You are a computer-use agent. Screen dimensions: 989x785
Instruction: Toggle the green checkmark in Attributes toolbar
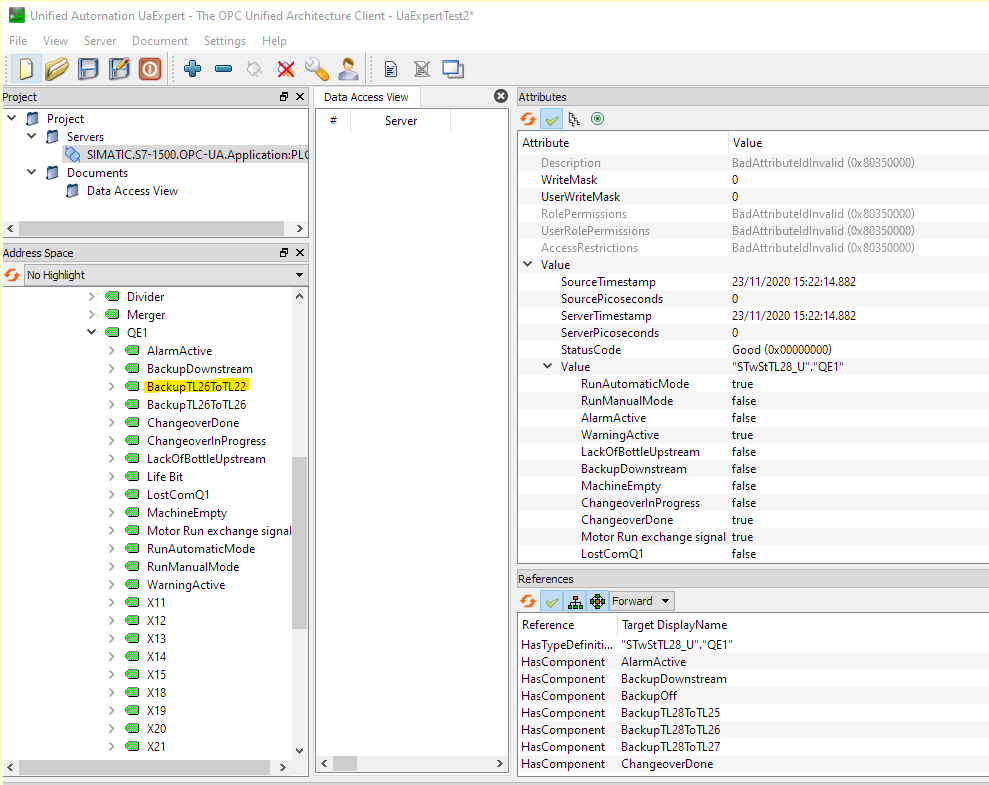pos(552,119)
